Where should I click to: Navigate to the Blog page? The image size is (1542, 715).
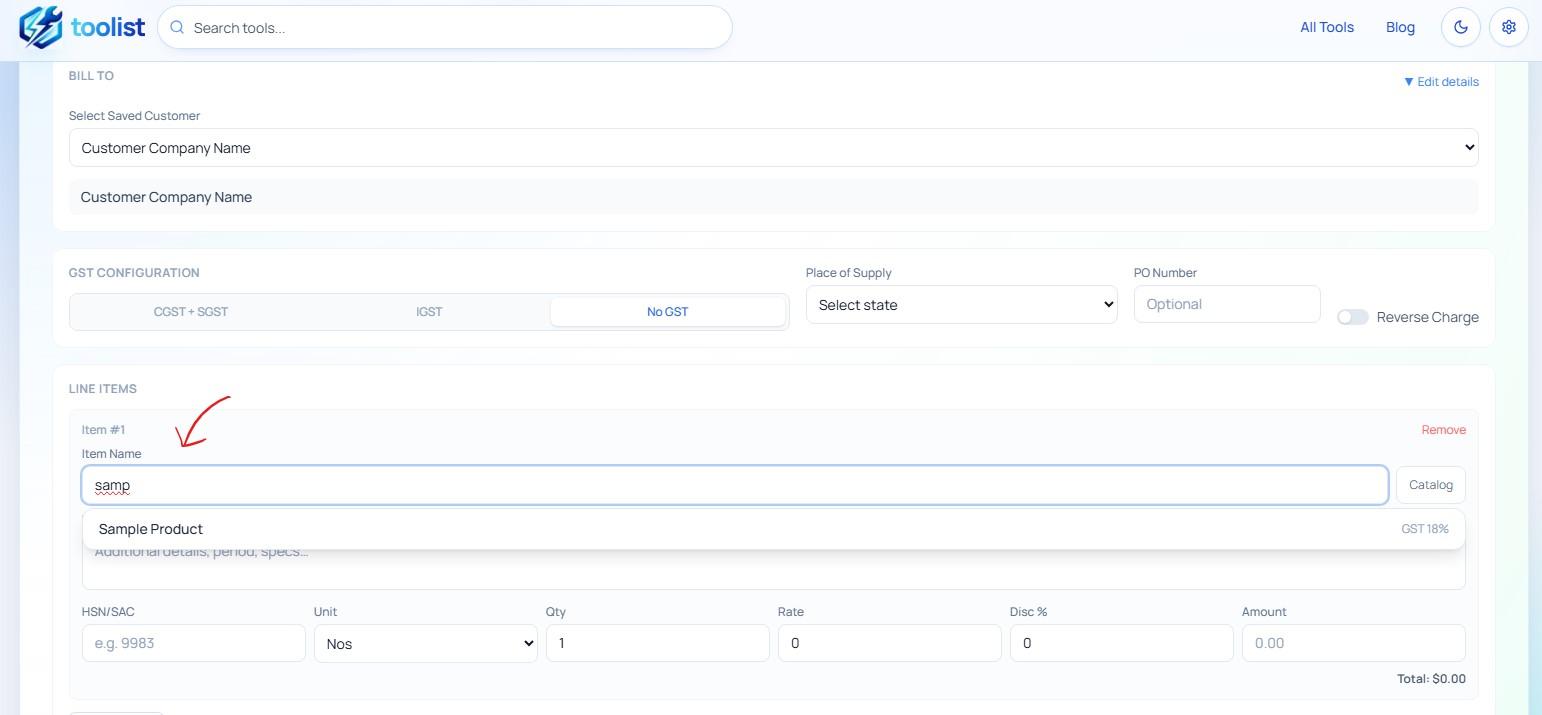coord(1400,27)
